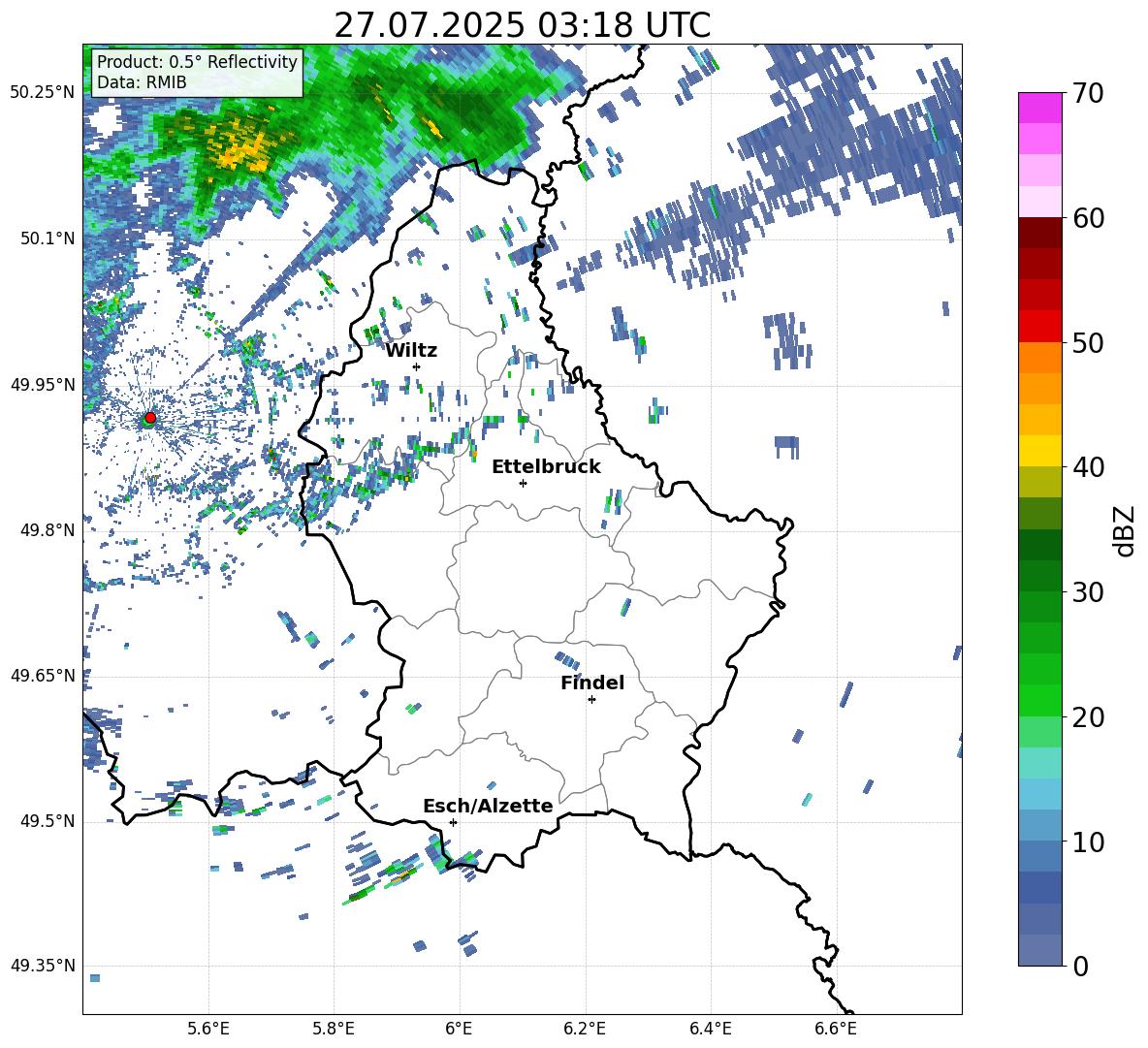Click the Esch/Alzette station cross marker
Viewport: 1148px width, 1048px height.
click(453, 822)
